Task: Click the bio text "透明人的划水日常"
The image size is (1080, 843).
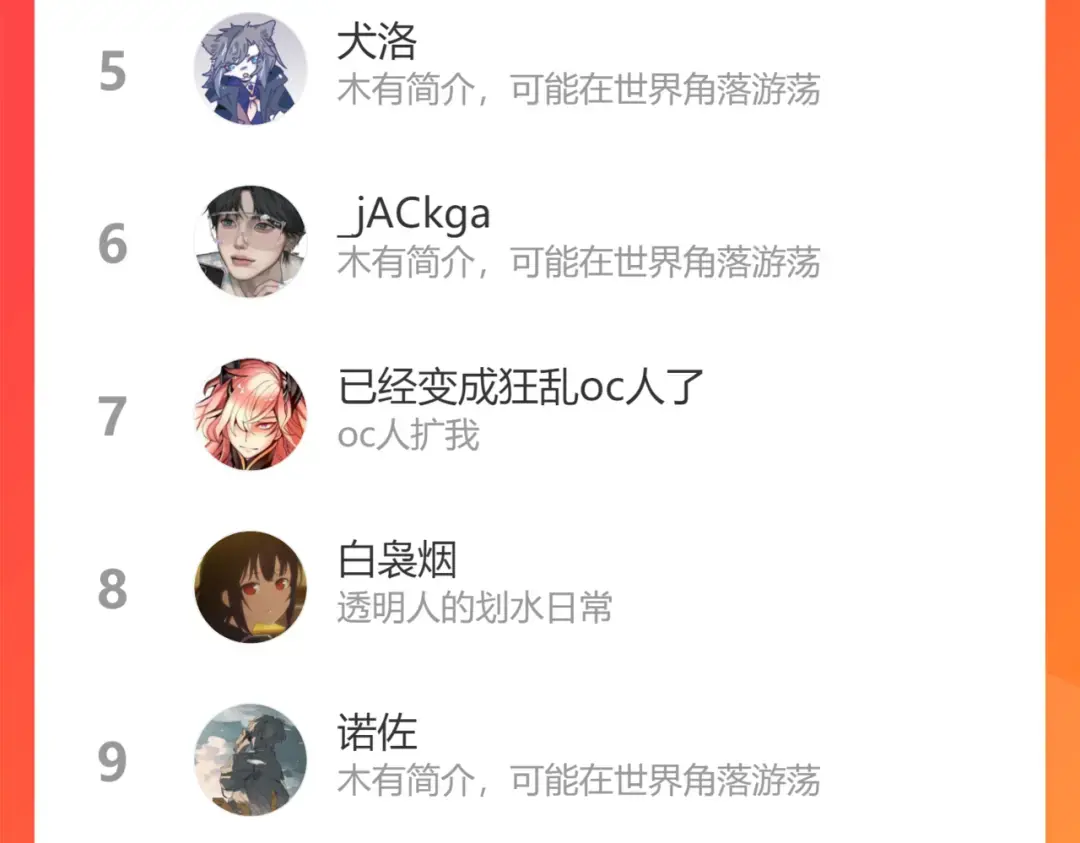Action: (x=475, y=608)
